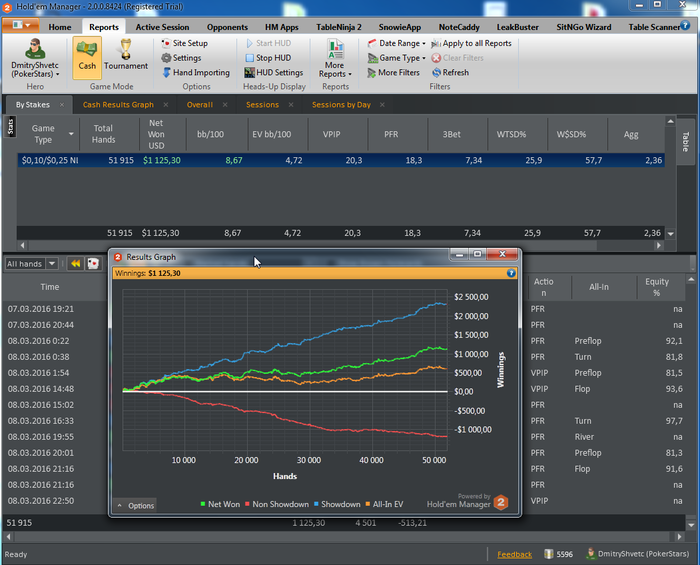Minimize the Results Graph window
The image size is (700, 565).
(459, 254)
